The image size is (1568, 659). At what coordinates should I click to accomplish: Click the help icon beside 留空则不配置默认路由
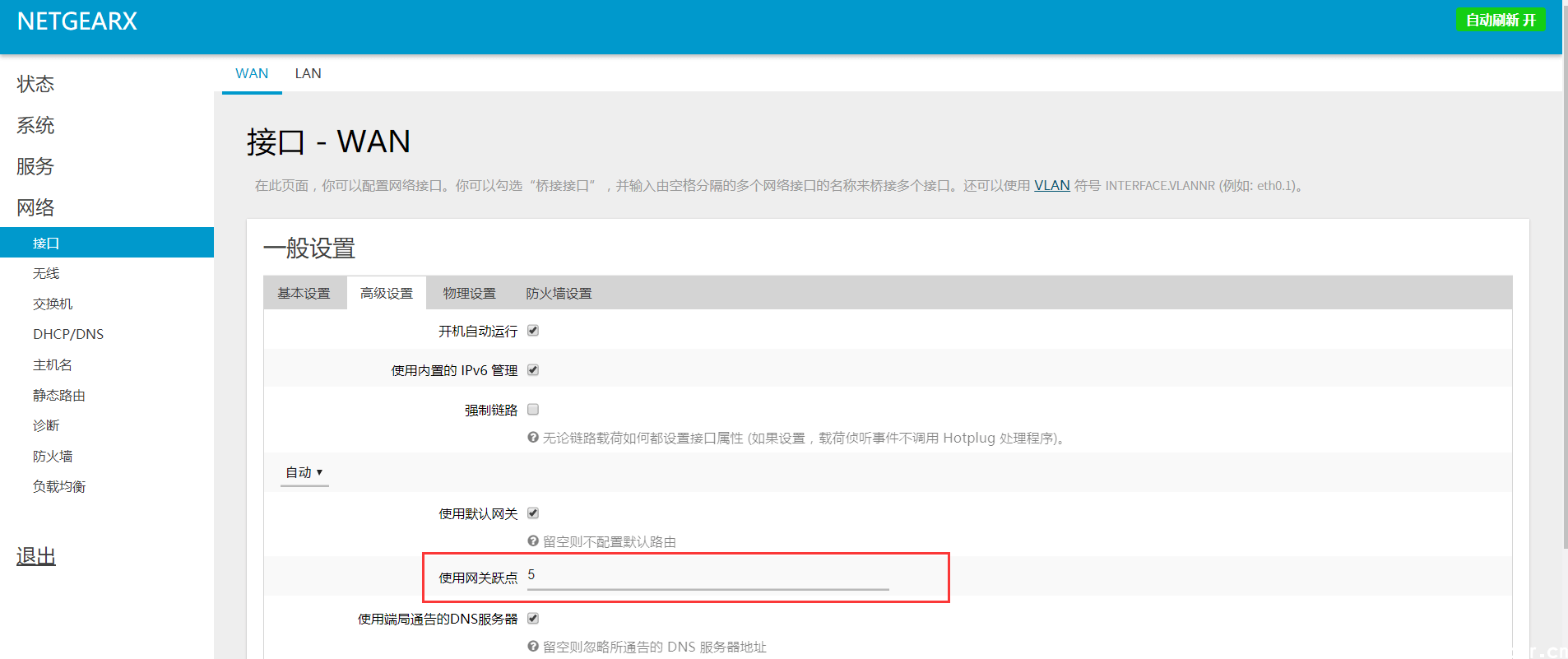pos(533,541)
